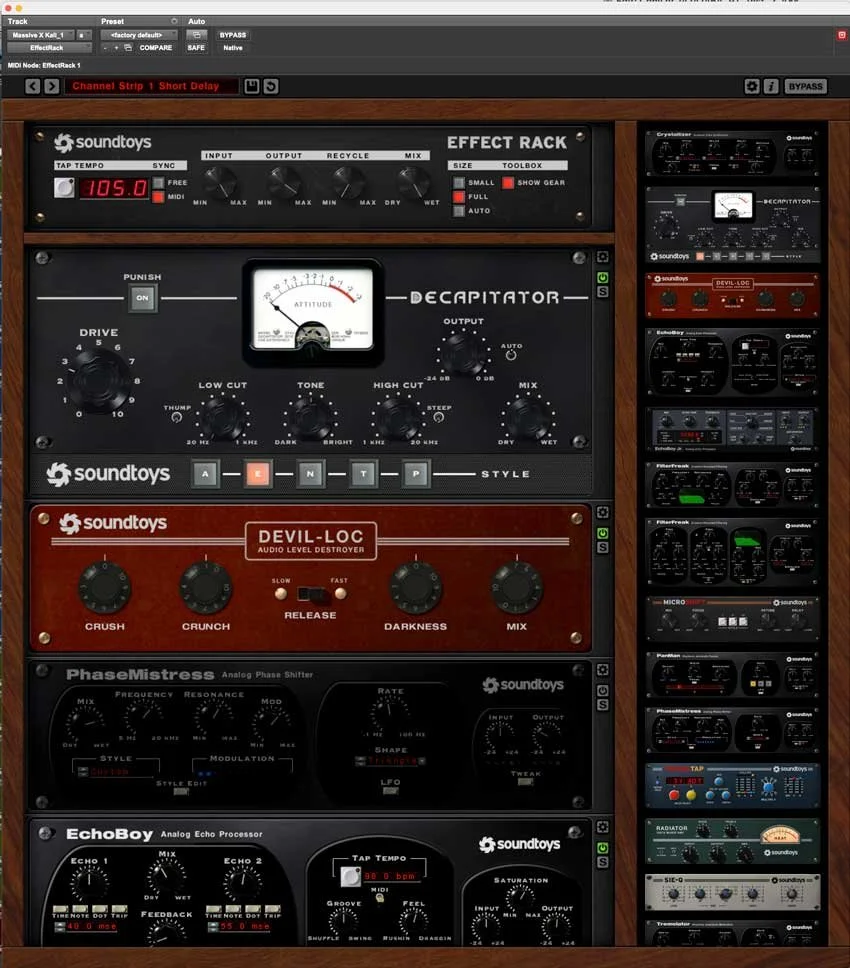
Task: Tap the EchoBoy Tap Tempo pad
Action: pos(350,876)
